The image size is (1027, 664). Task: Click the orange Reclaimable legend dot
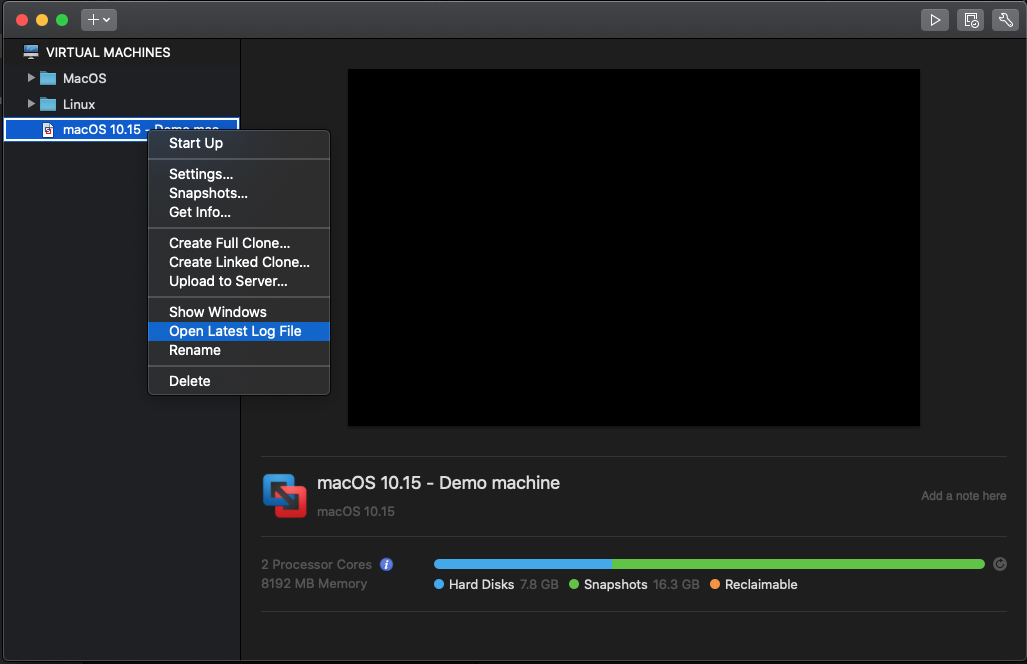pos(715,584)
